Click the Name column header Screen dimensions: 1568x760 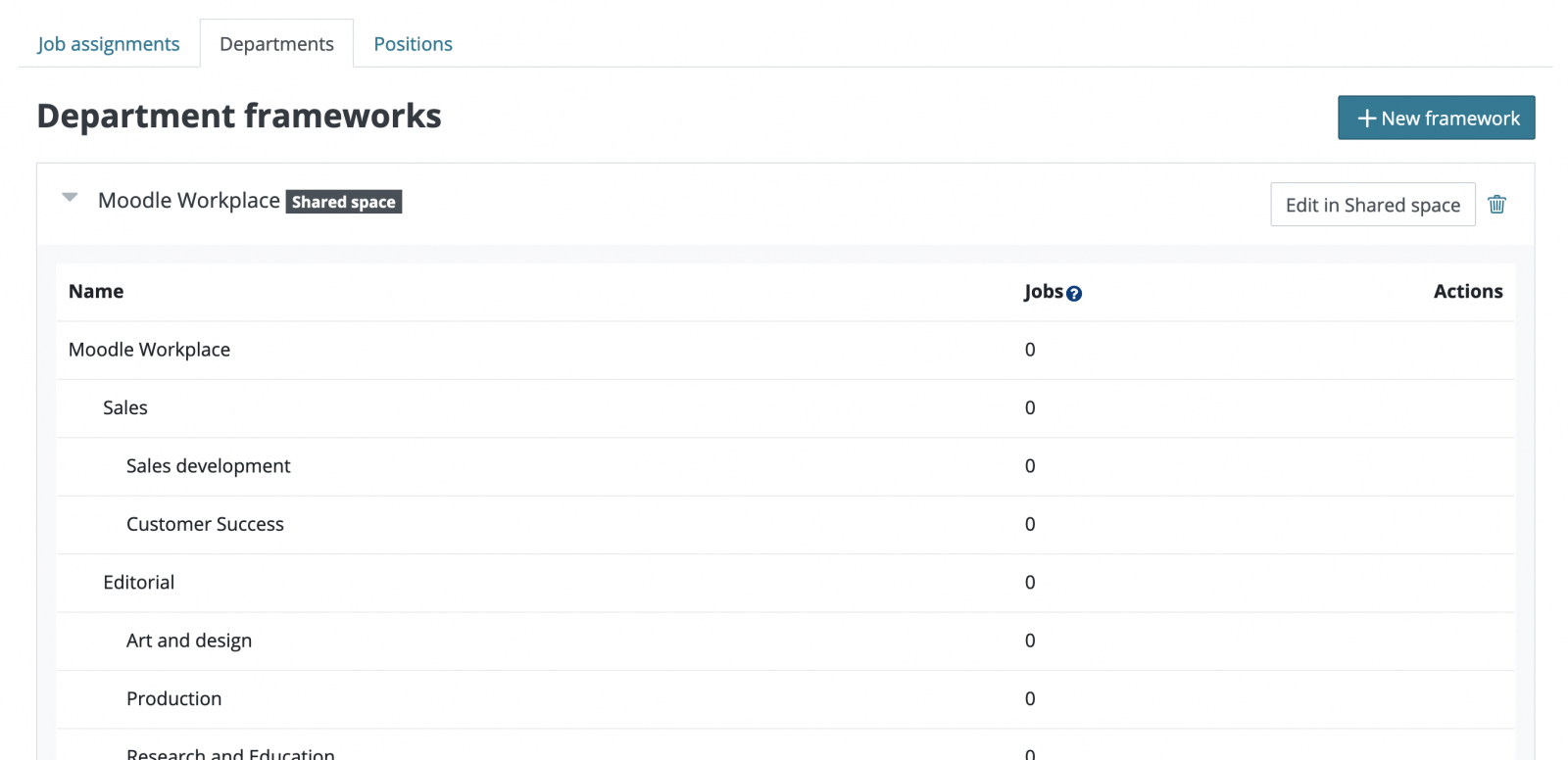pyautogui.click(x=96, y=291)
